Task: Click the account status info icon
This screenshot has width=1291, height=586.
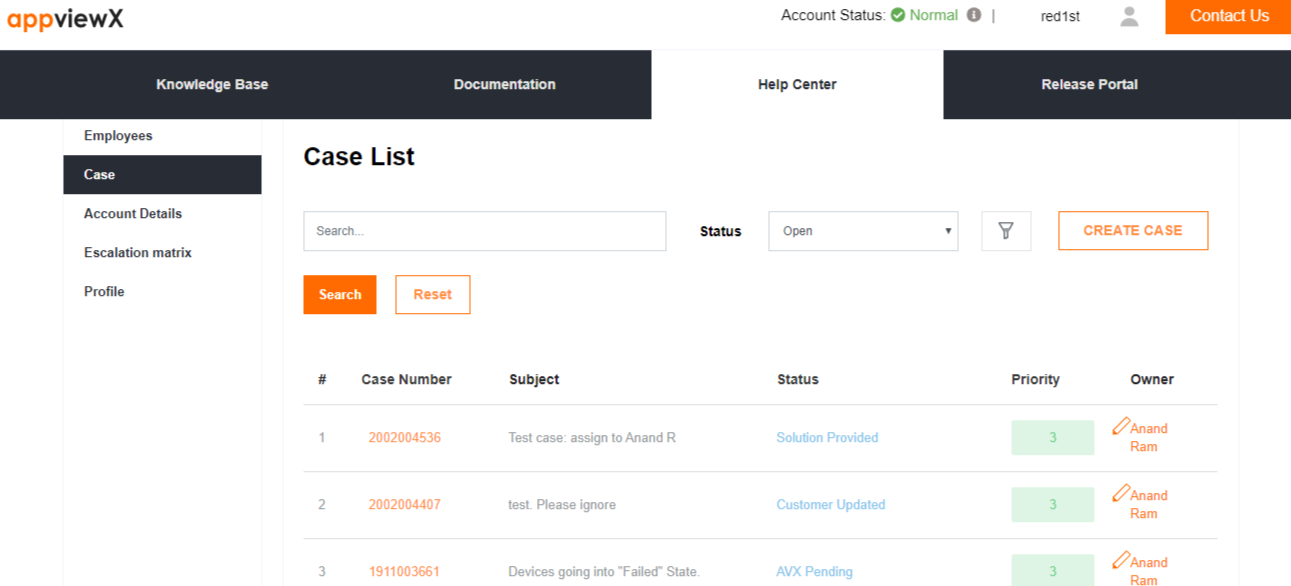Action: 974,15
